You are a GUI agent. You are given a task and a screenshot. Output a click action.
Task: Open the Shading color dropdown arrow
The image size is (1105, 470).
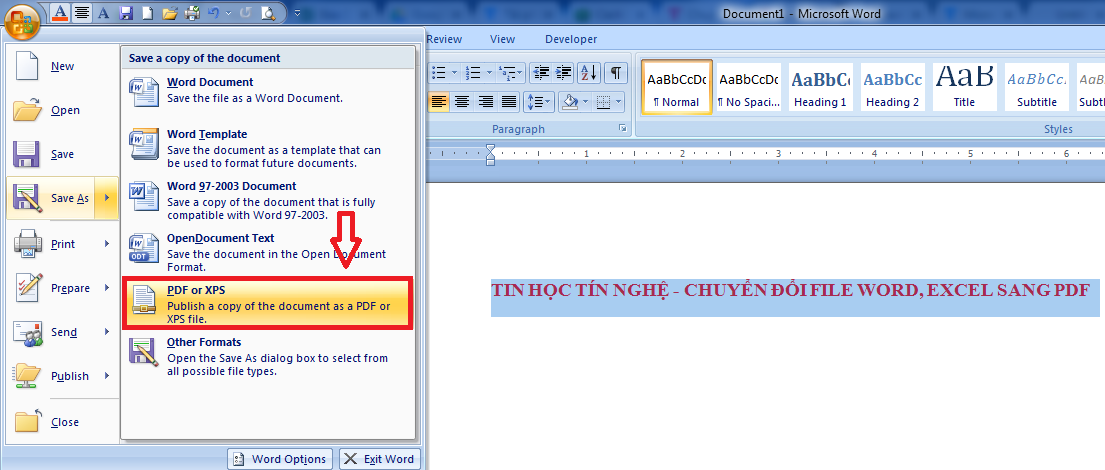[x=585, y=101]
